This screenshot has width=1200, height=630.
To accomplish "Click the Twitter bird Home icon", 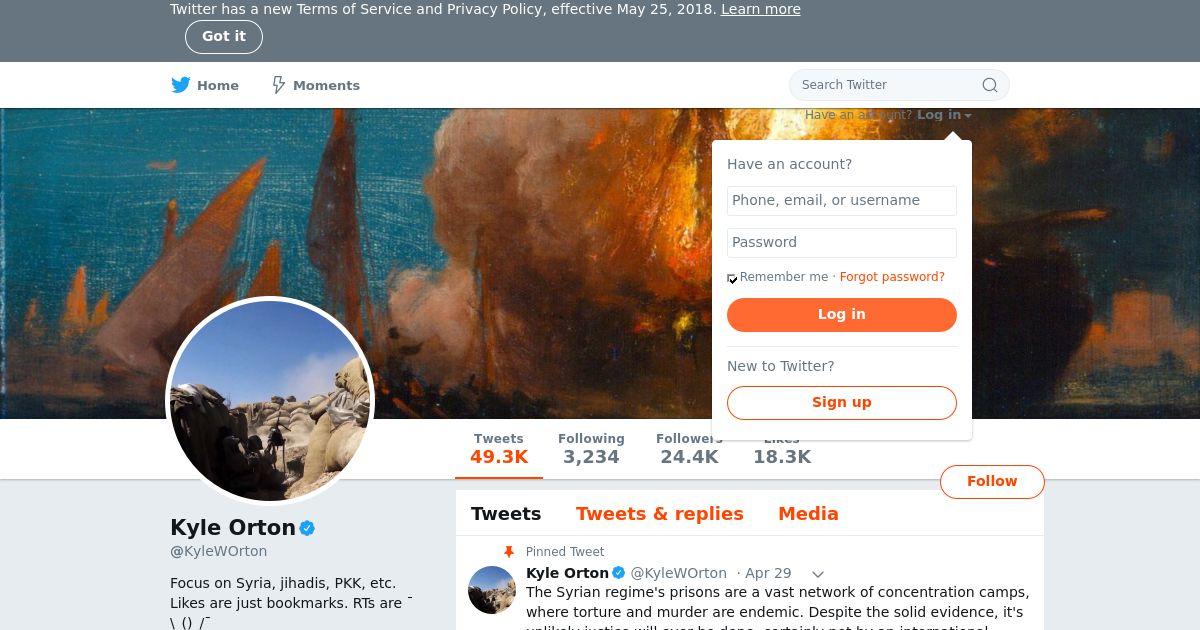I will (x=181, y=85).
